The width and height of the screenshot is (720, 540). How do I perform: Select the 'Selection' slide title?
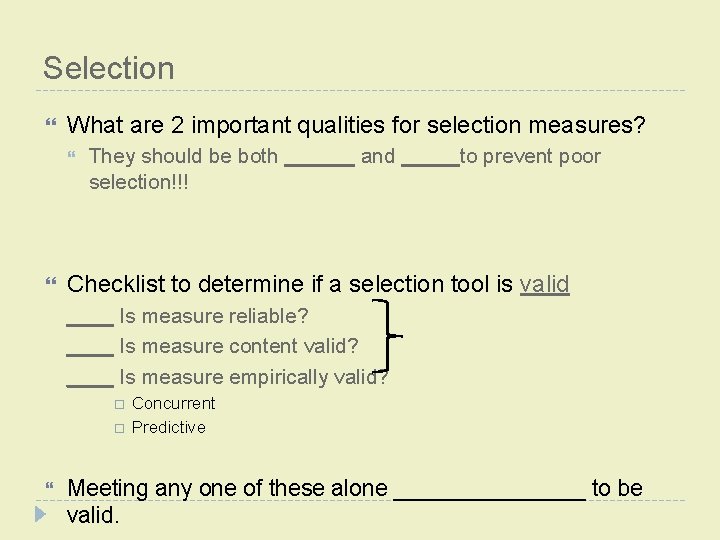click(109, 68)
